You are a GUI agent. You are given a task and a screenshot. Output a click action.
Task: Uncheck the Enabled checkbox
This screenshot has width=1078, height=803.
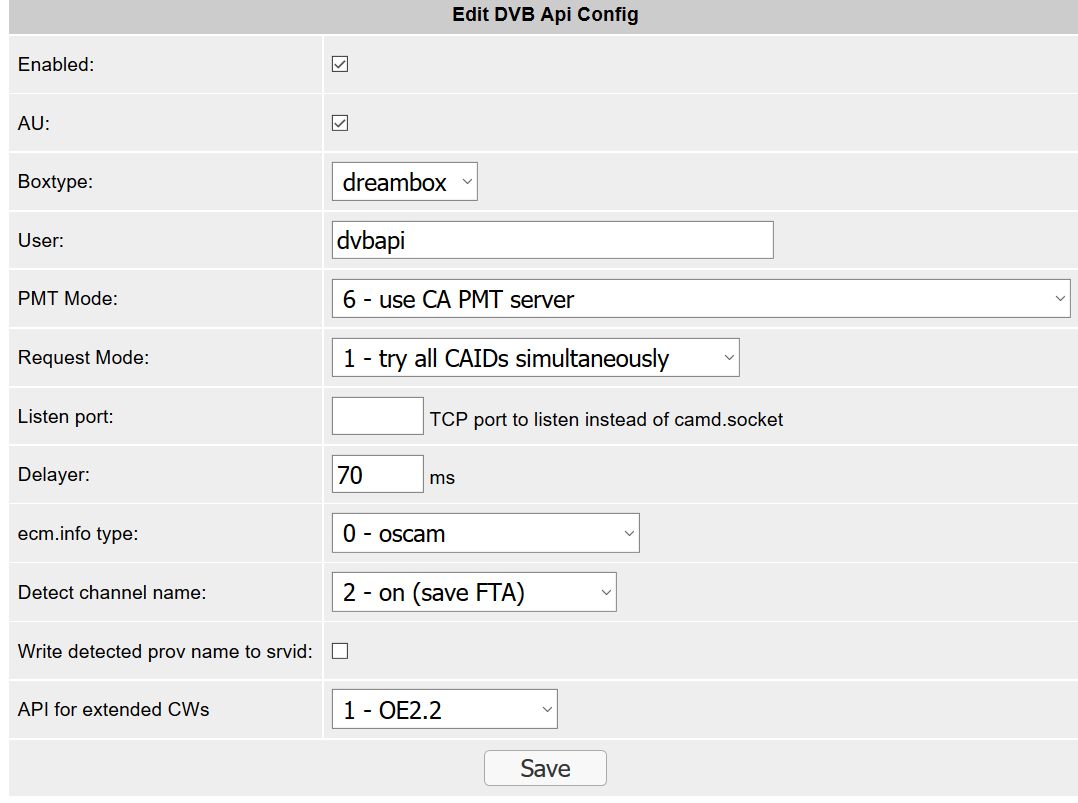tap(340, 65)
